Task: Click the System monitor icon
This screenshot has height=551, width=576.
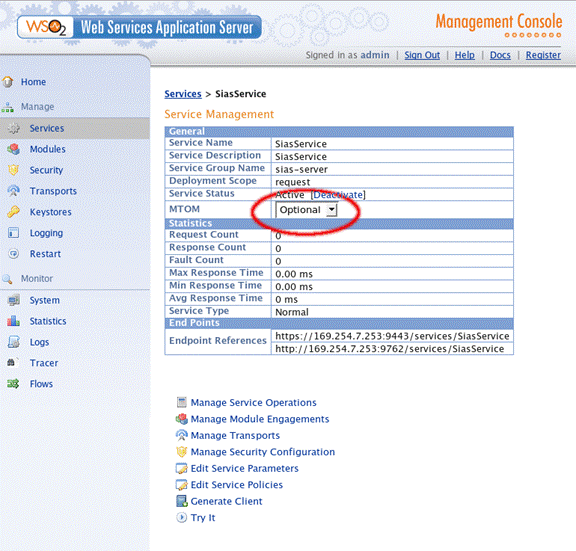Action: pyautogui.click(x=14, y=300)
